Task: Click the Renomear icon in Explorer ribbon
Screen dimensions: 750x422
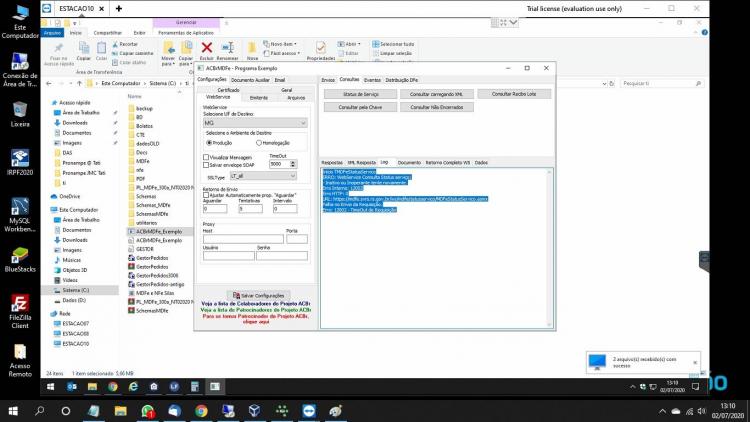Action: pos(228,47)
